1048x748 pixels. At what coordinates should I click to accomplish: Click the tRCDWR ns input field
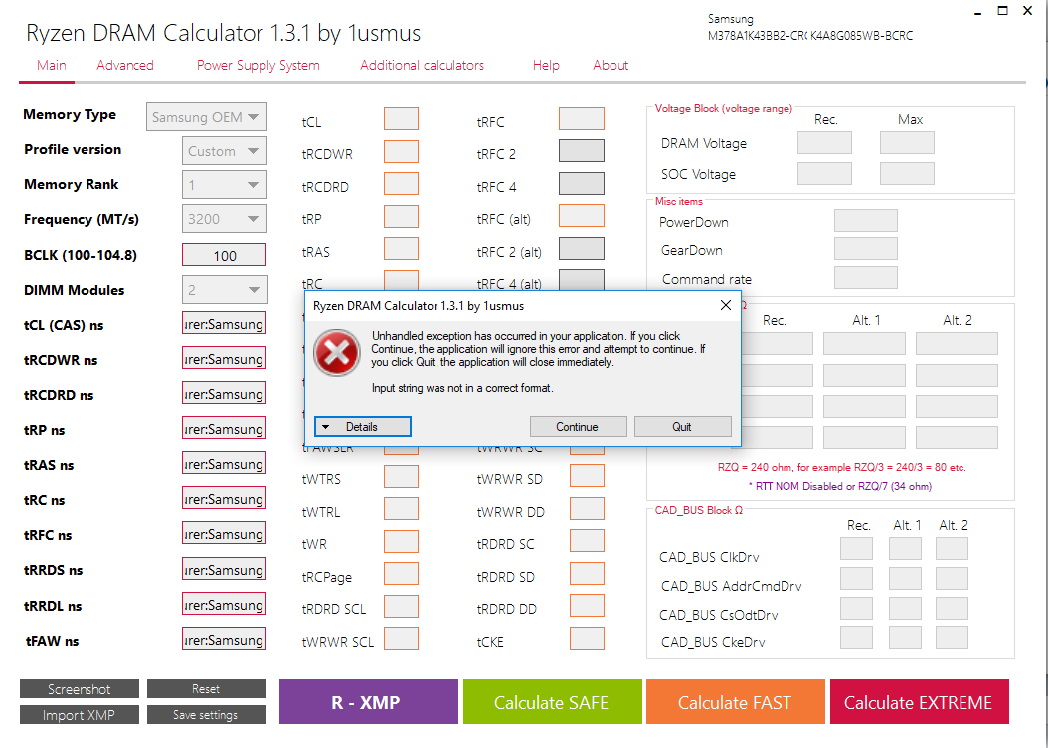coord(224,359)
